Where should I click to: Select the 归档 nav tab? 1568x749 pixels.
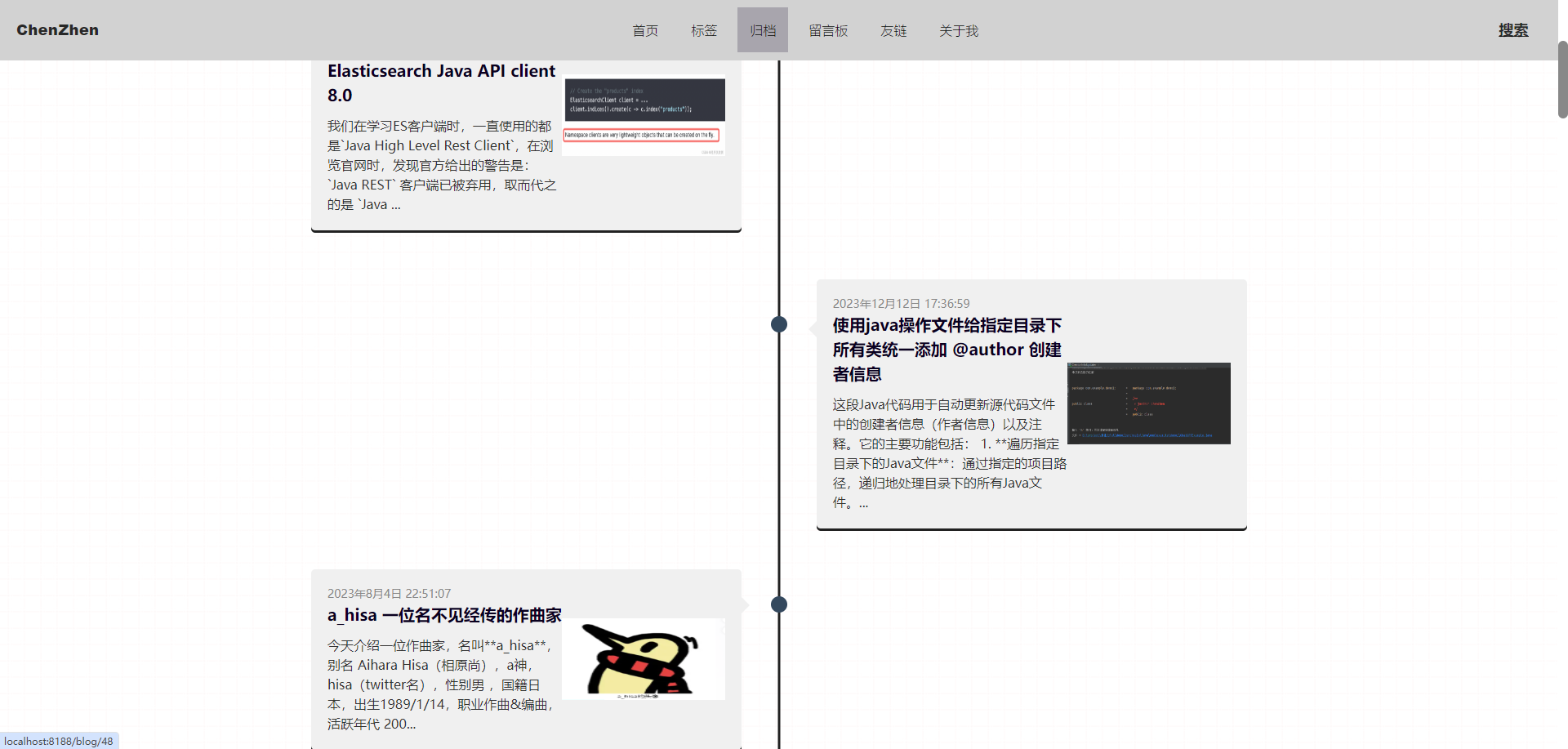[763, 30]
